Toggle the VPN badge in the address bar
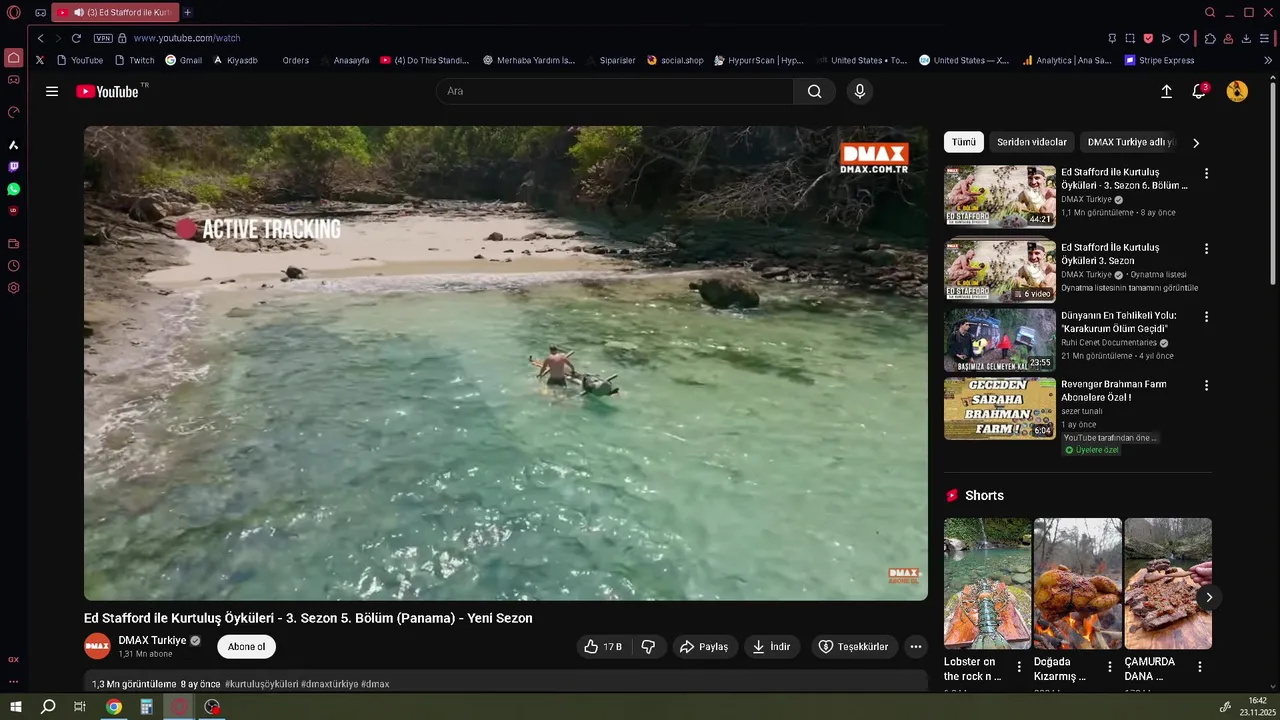This screenshot has height=720, width=1280. 103,38
